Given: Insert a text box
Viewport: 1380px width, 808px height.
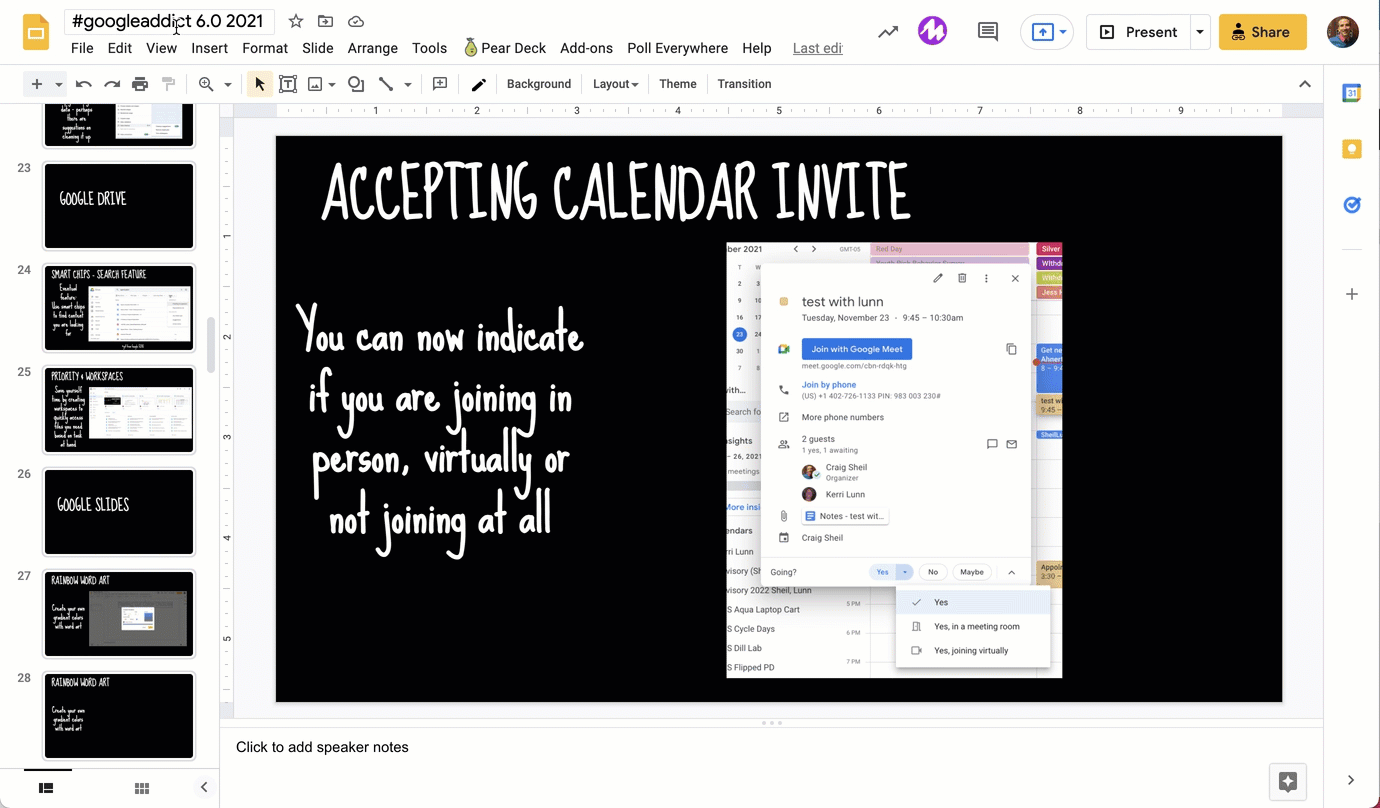Looking at the screenshot, I should pos(288,84).
